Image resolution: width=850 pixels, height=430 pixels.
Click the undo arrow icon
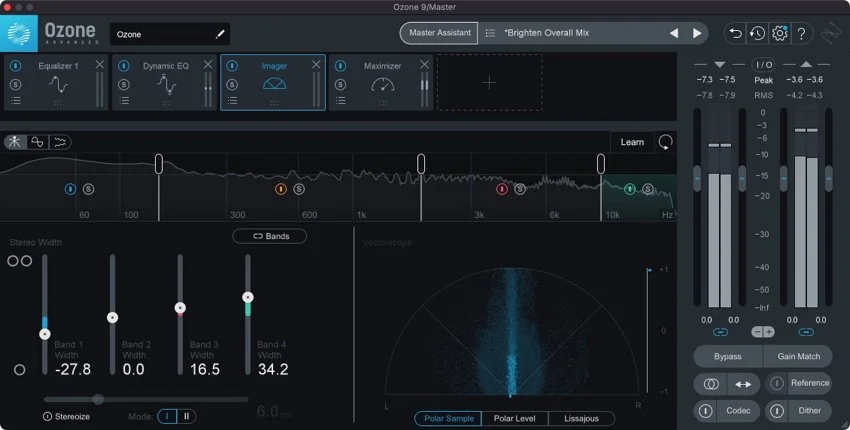click(736, 33)
